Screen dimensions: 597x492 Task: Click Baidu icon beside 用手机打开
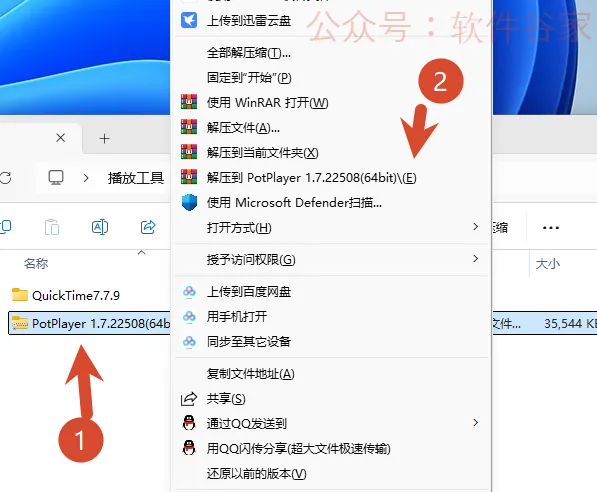pyautogui.click(x=189, y=316)
